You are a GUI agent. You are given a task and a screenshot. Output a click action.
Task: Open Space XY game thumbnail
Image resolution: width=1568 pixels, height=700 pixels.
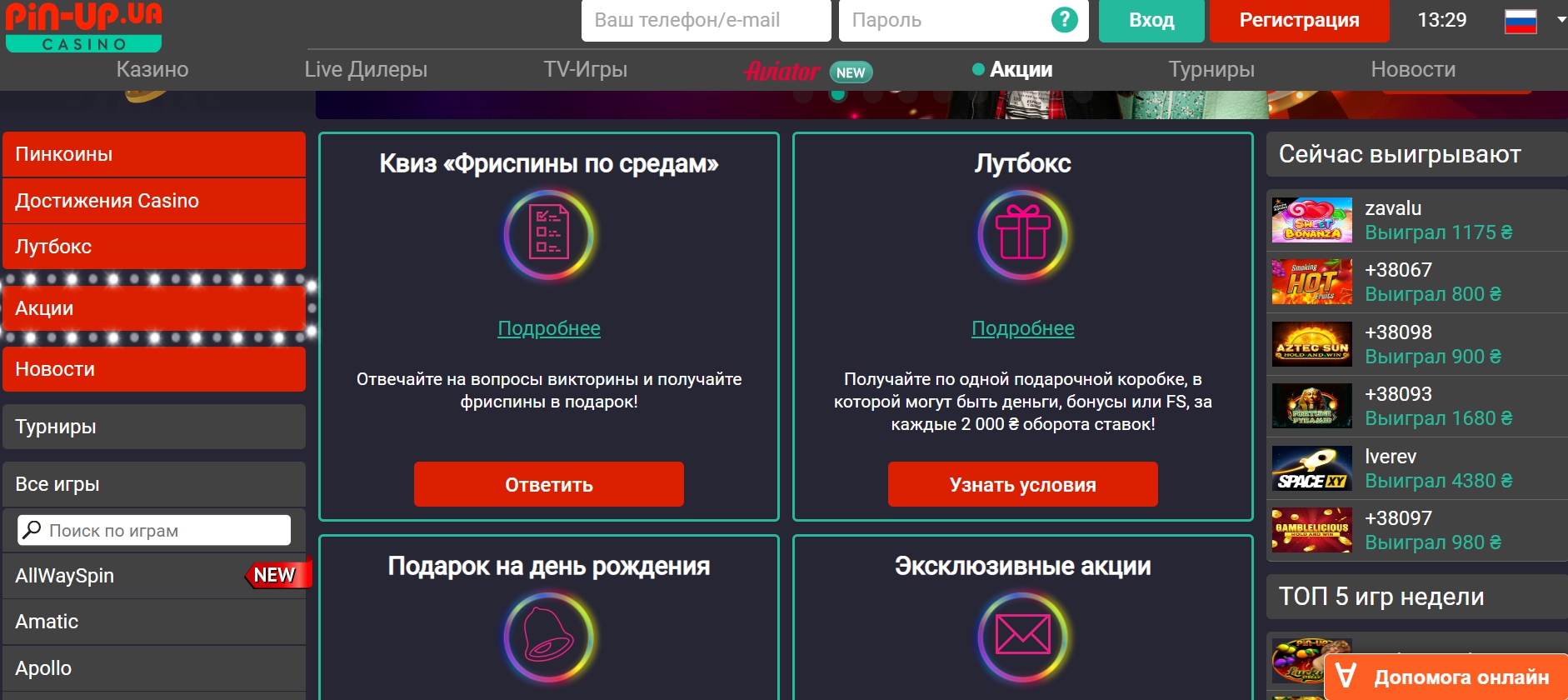[1312, 468]
